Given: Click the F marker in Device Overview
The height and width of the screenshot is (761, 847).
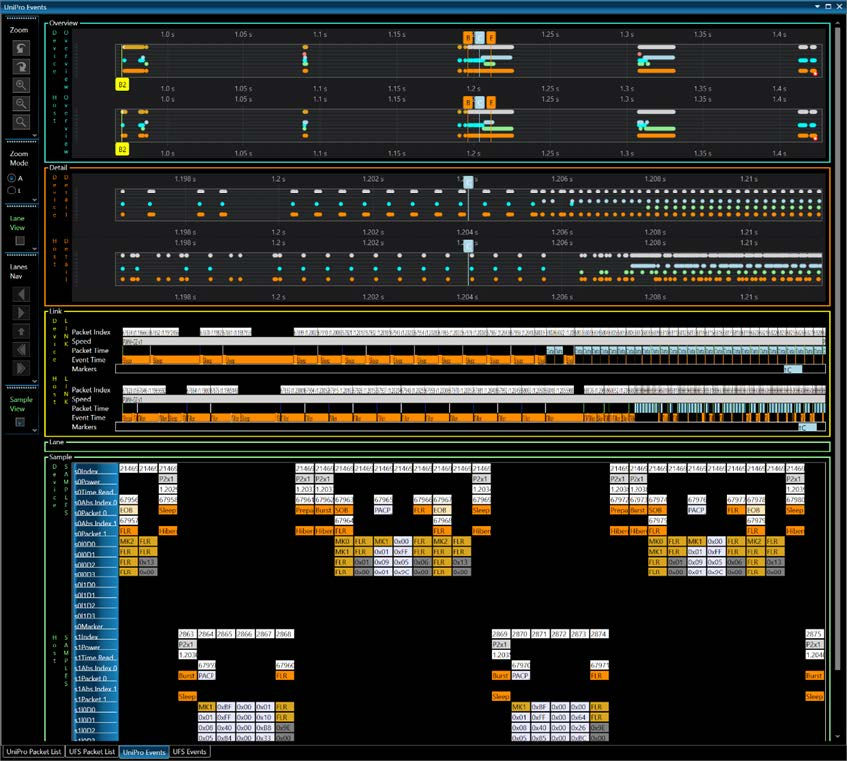Looking at the screenshot, I should coord(490,38).
